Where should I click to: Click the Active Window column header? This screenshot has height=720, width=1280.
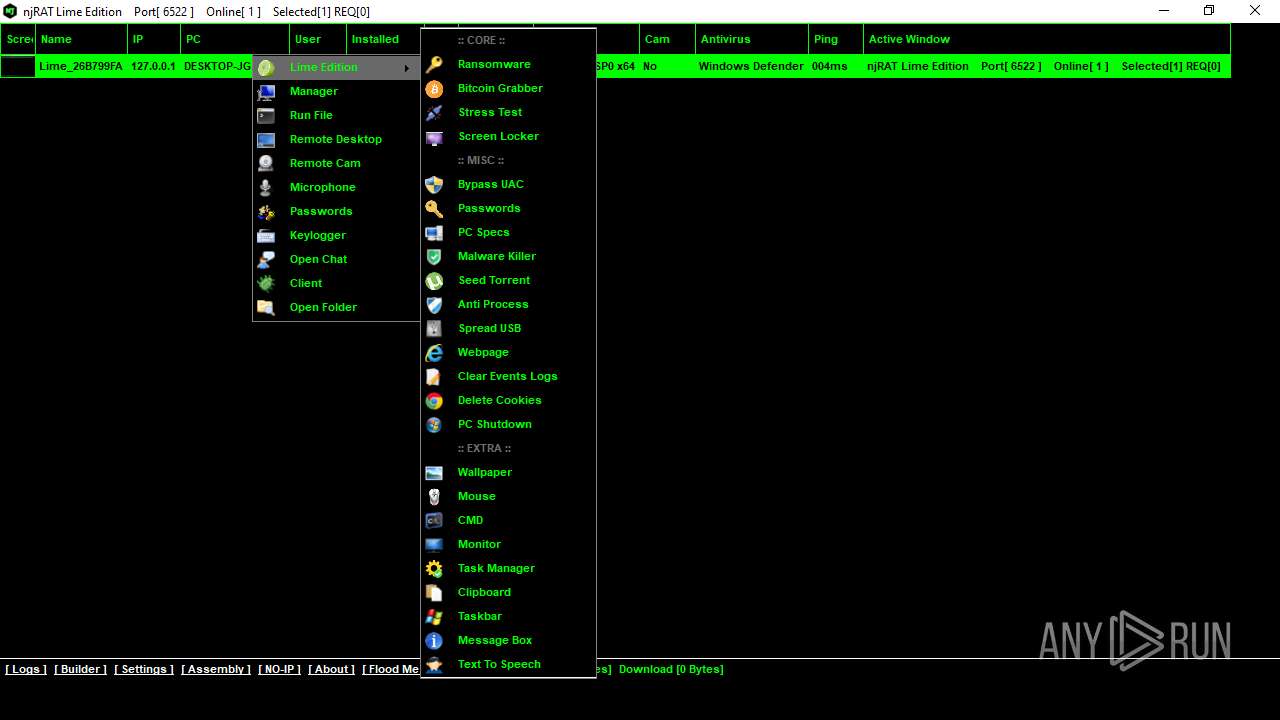click(1047, 39)
